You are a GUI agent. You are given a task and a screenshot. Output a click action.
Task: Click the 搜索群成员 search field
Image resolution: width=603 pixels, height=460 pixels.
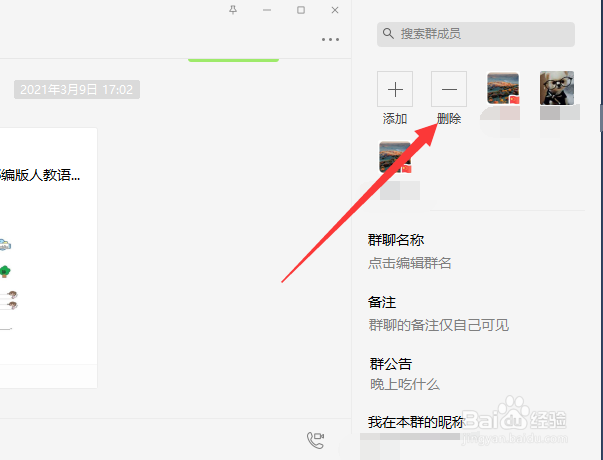476,34
